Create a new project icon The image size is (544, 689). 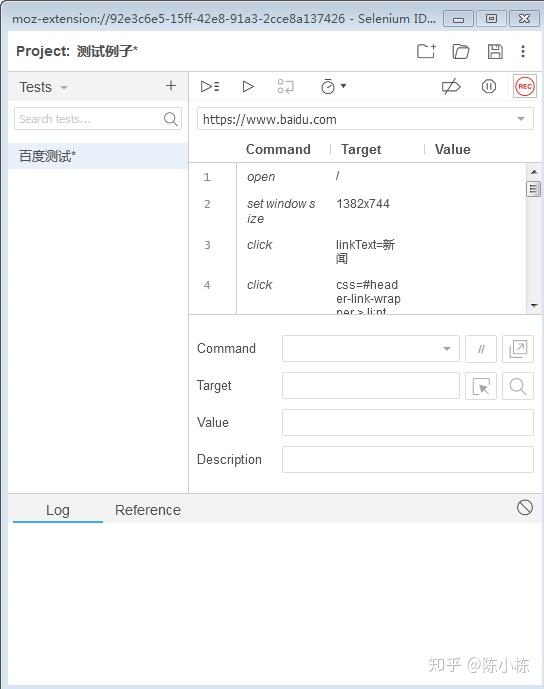click(426, 51)
